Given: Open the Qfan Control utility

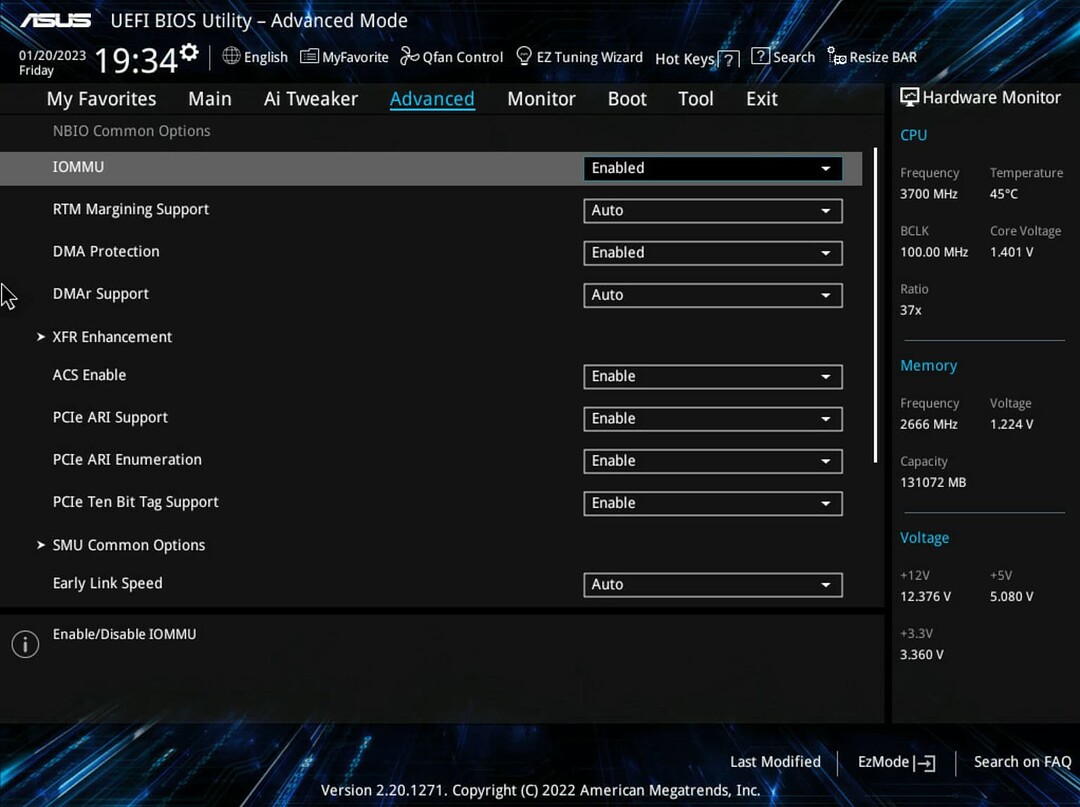Looking at the screenshot, I should [451, 57].
